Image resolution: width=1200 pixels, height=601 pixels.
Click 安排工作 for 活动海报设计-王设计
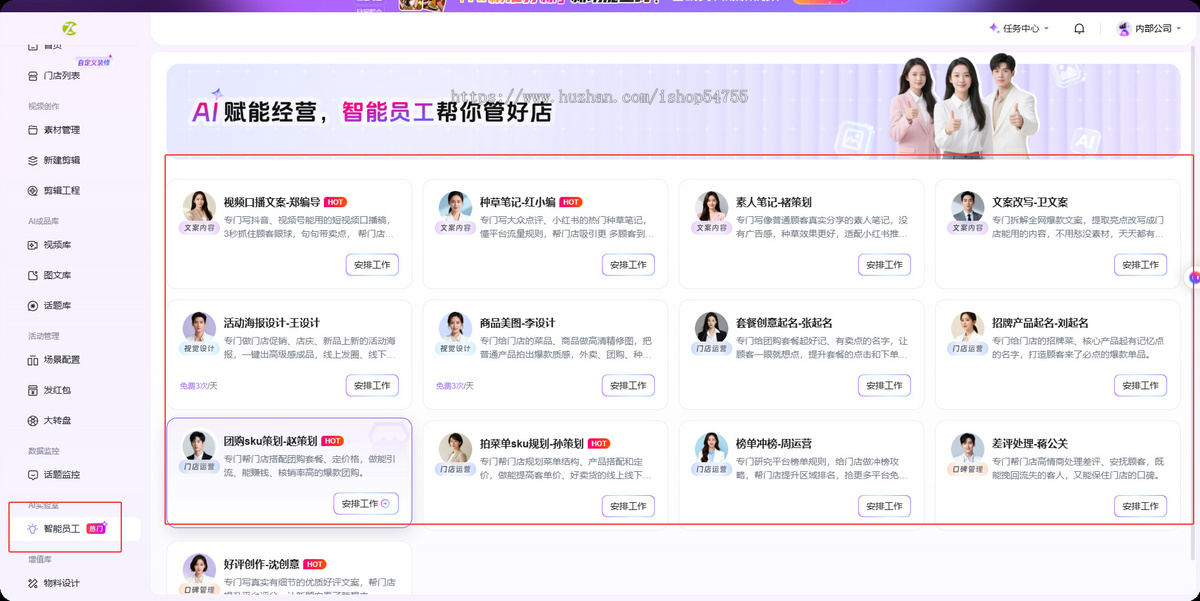[x=373, y=385]
